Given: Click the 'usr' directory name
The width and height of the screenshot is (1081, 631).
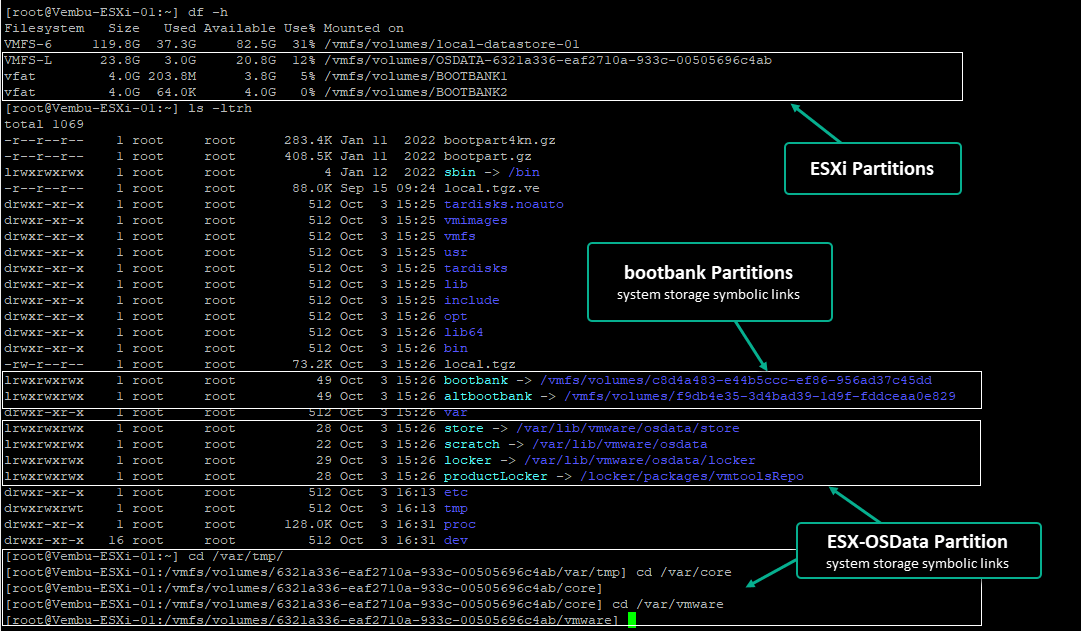Looking at the screenshot, I should point(456,252).
